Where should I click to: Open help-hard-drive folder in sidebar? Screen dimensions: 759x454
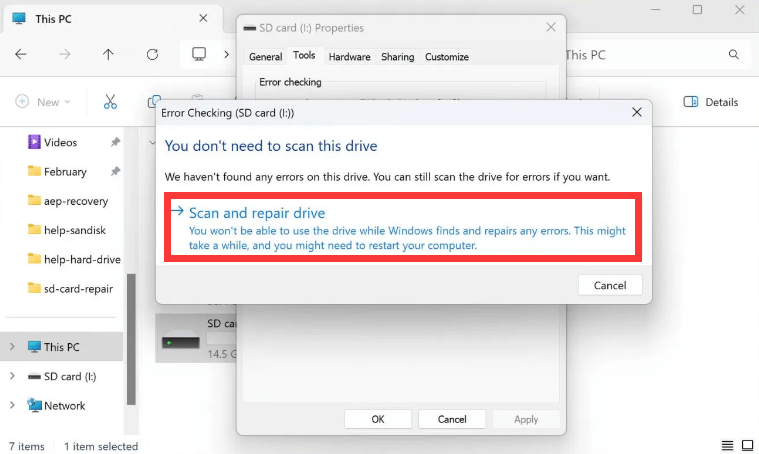pos(82,259)
